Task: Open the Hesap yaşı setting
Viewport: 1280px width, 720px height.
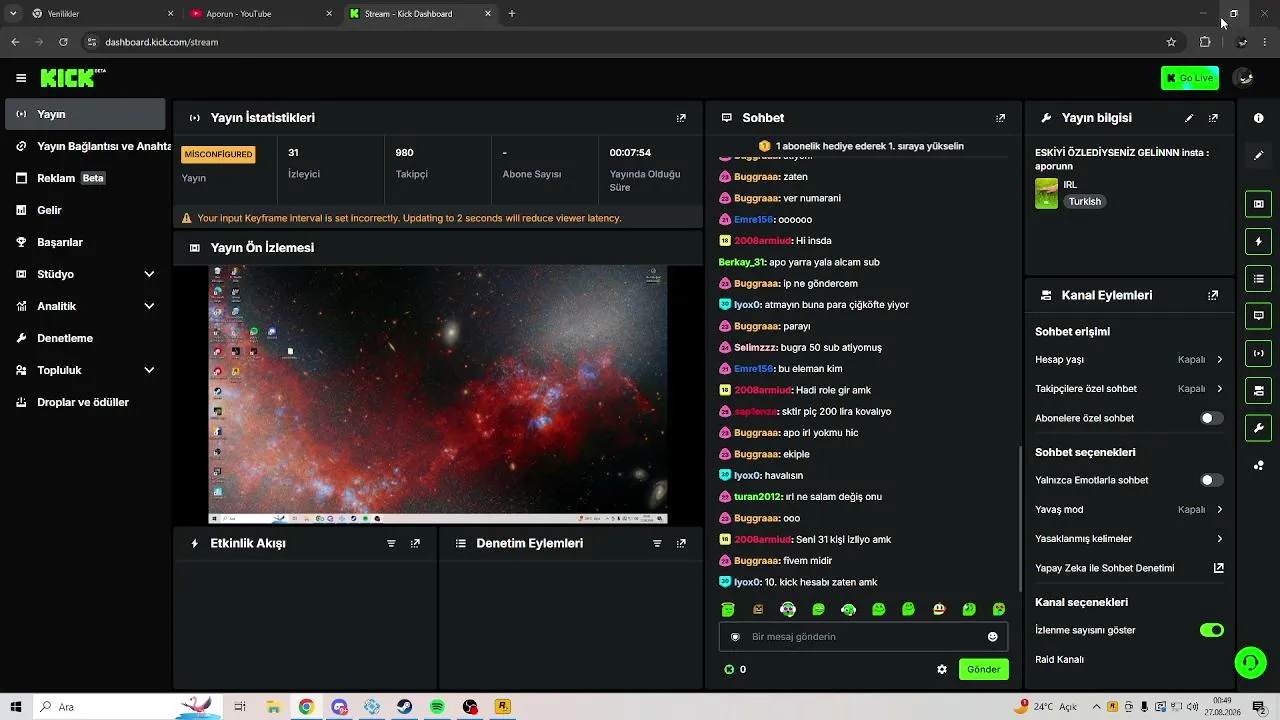Action: [1129, 359]
